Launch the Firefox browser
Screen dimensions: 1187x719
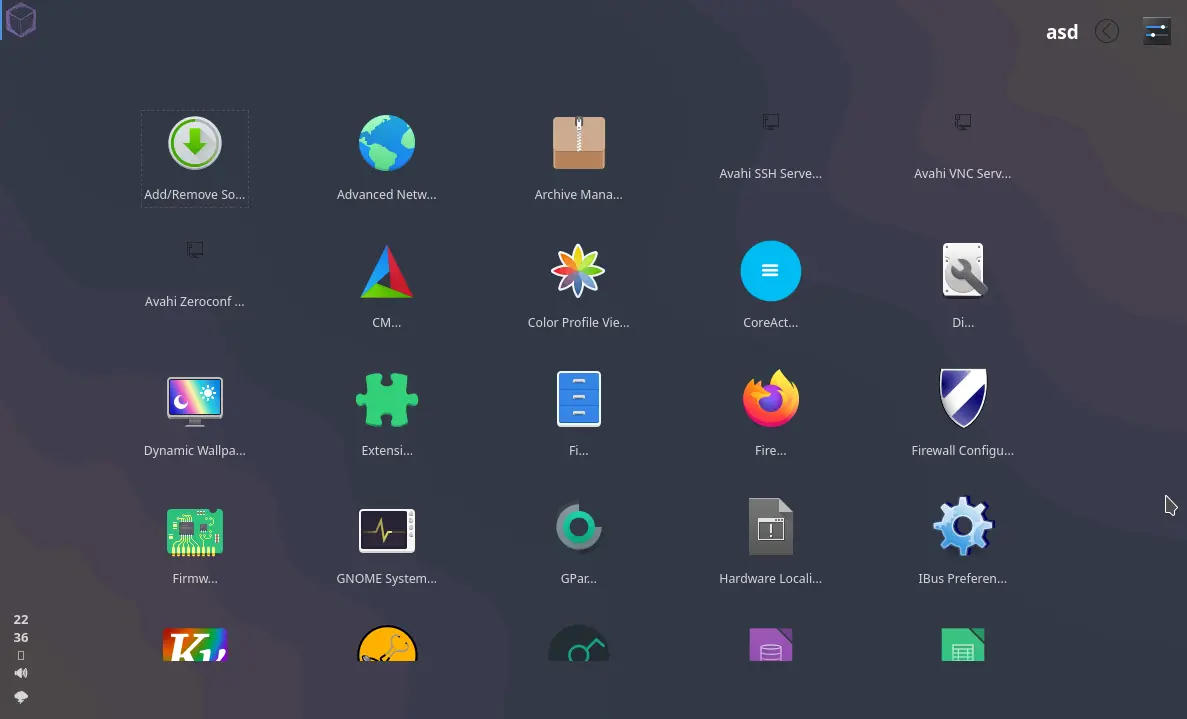[x=770, y=398]
